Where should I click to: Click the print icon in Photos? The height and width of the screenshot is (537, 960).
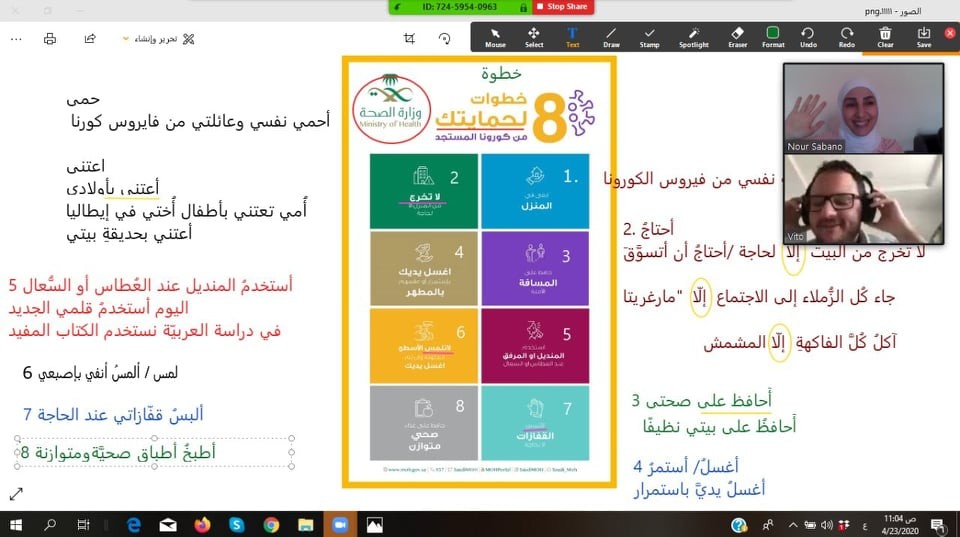pos(50,39)
